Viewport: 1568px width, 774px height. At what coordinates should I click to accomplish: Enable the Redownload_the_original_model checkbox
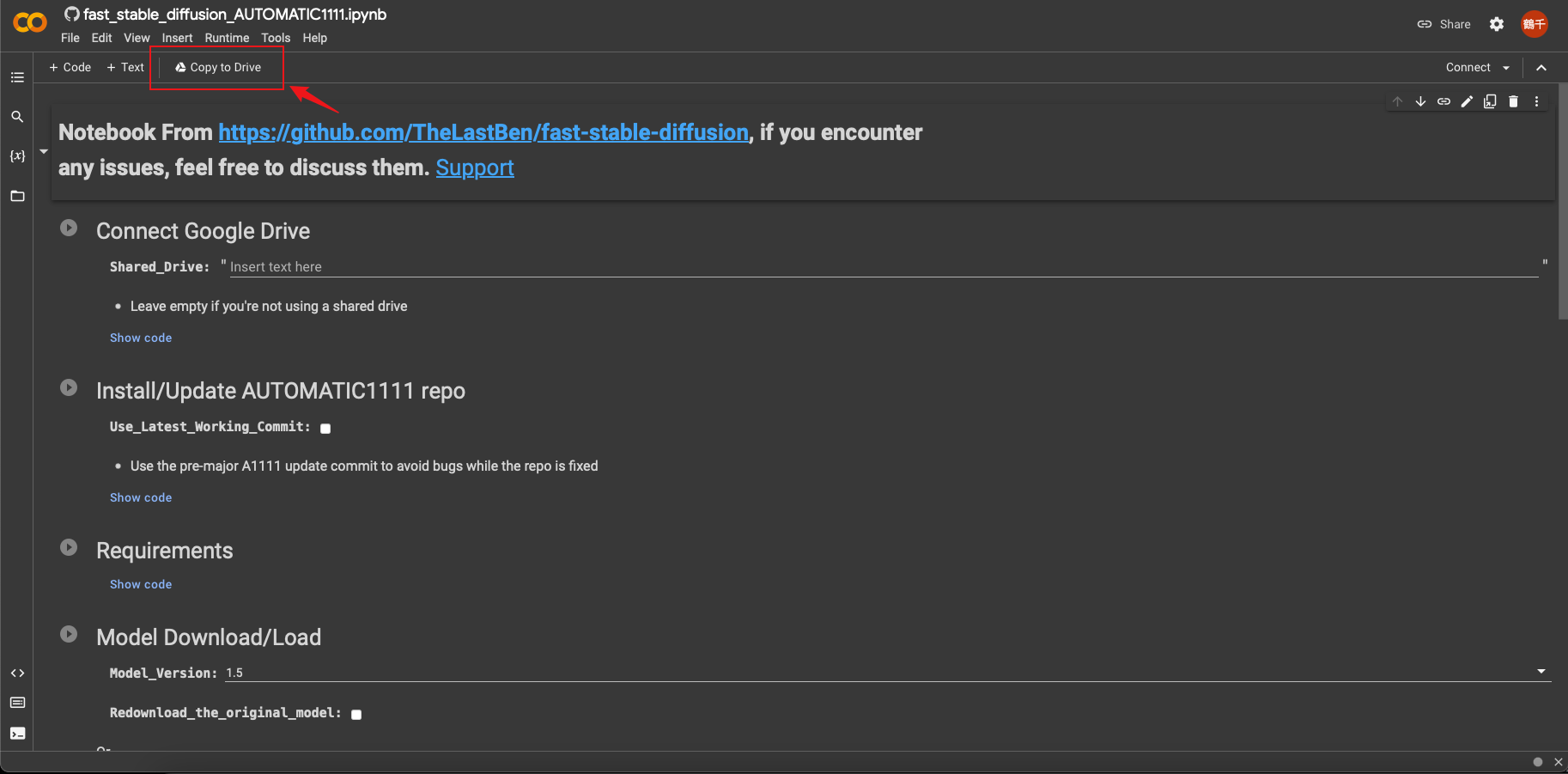pos(356,715)
